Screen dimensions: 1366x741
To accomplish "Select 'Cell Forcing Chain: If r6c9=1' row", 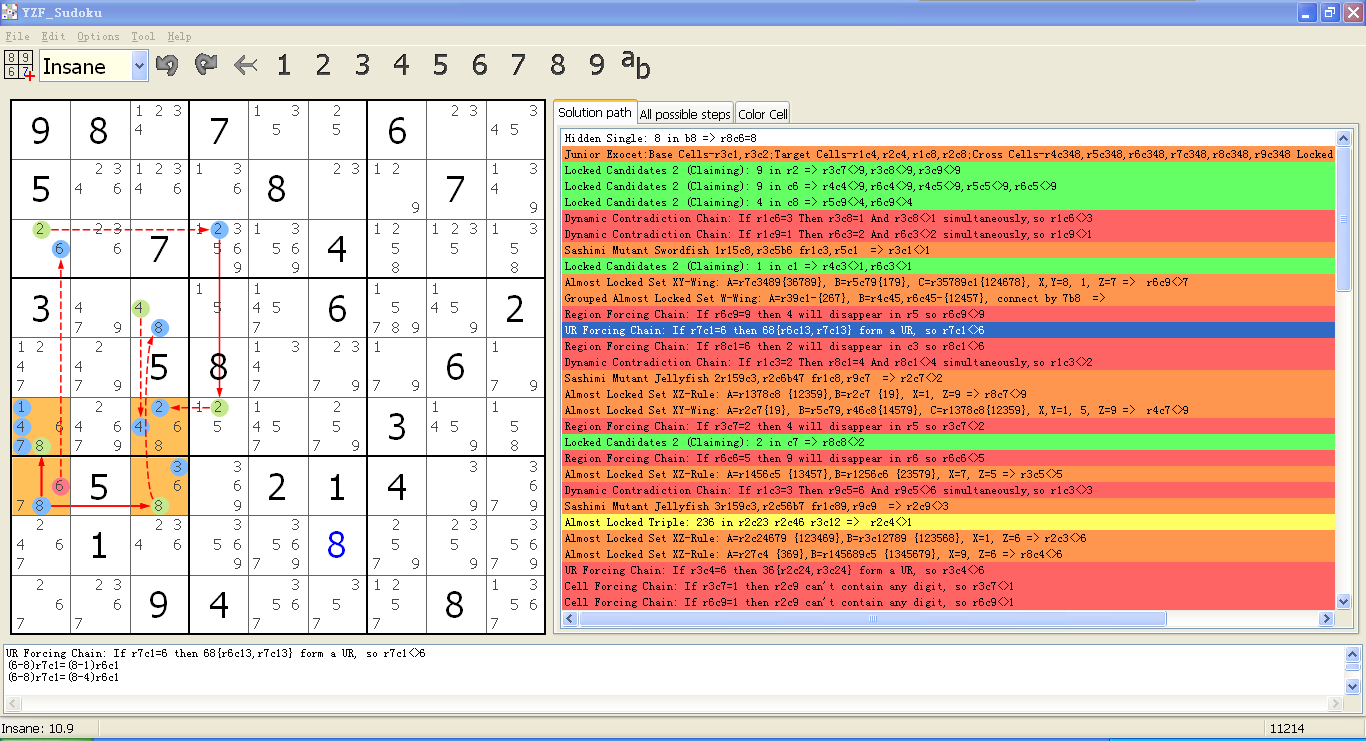I will tap(948, 602).
